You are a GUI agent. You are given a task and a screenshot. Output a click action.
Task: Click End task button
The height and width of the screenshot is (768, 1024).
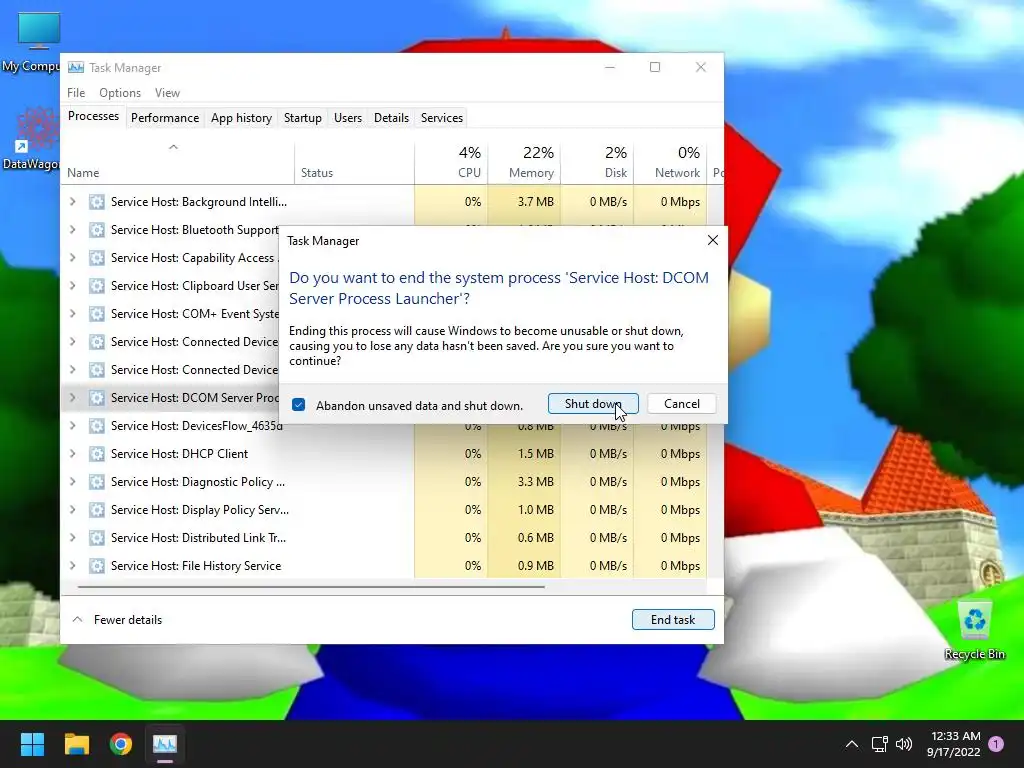click(x=673, y=620)
